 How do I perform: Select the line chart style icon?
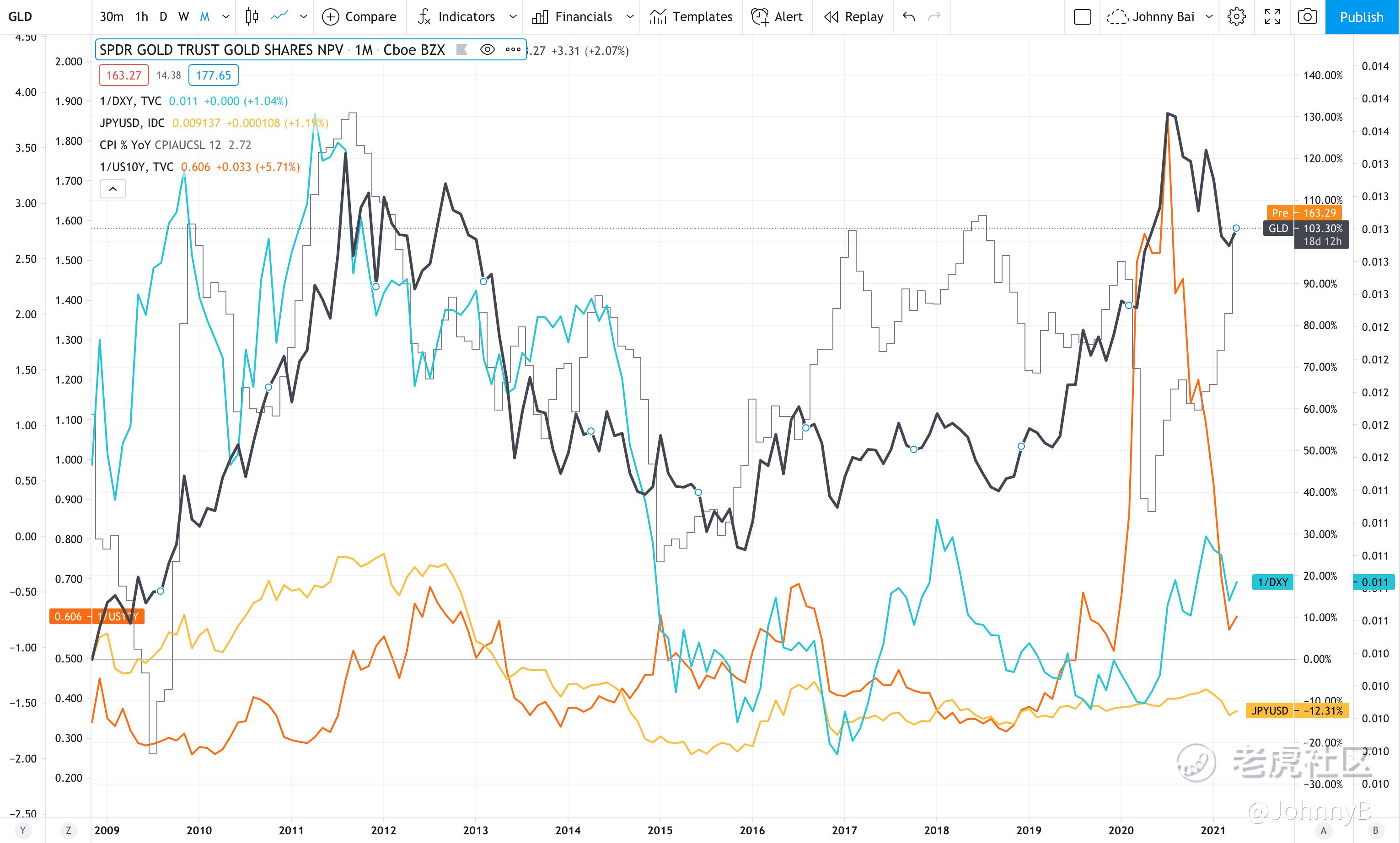point(279,16)
